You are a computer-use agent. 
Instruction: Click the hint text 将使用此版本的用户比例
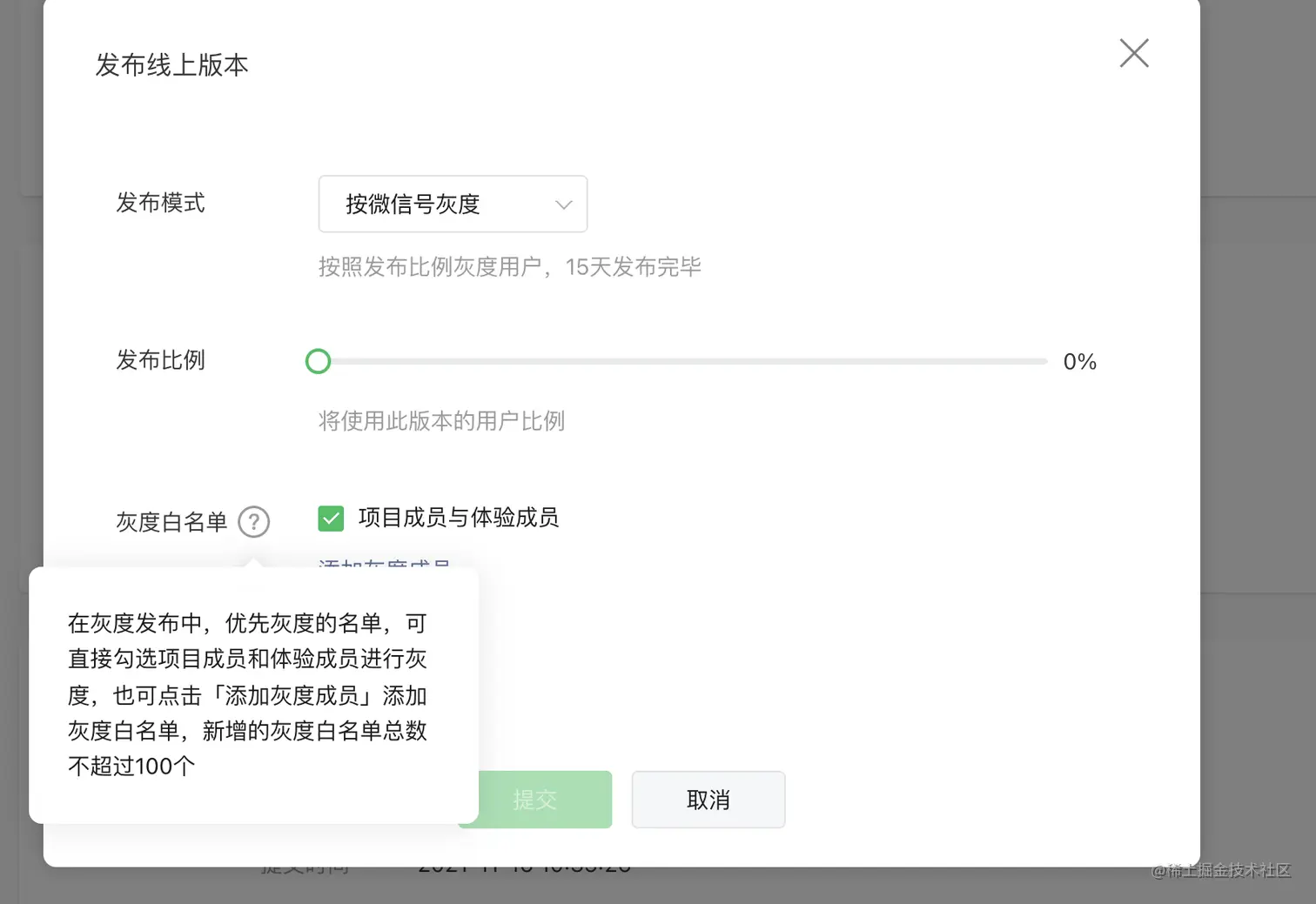441,421
